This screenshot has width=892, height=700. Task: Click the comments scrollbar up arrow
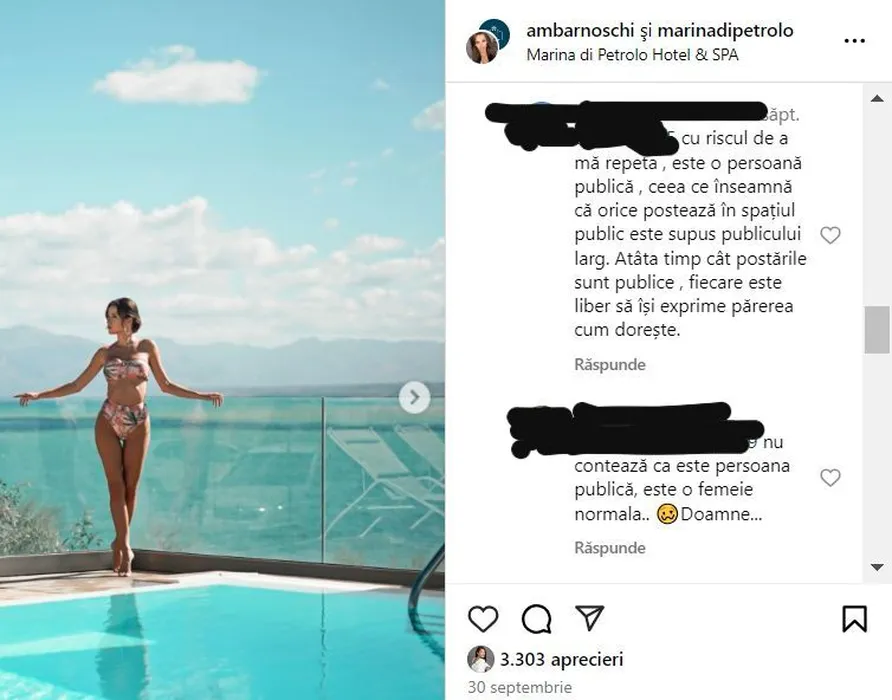877,98
